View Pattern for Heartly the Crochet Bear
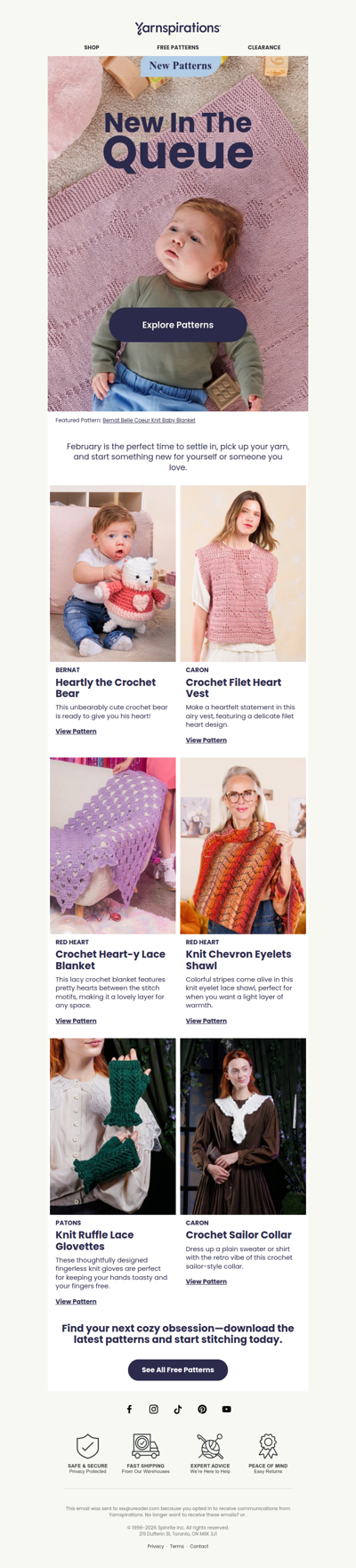 (76, 731)
